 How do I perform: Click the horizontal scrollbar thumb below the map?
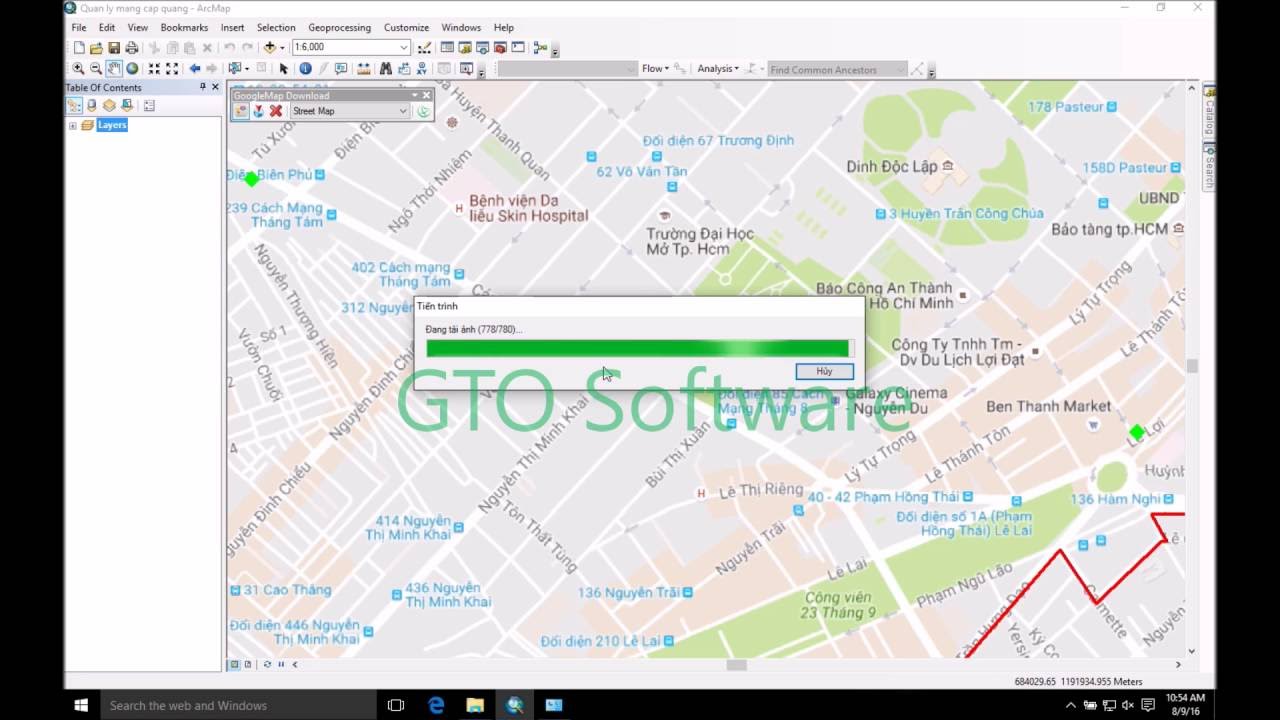pyautogui.click(x=737, y=664)
